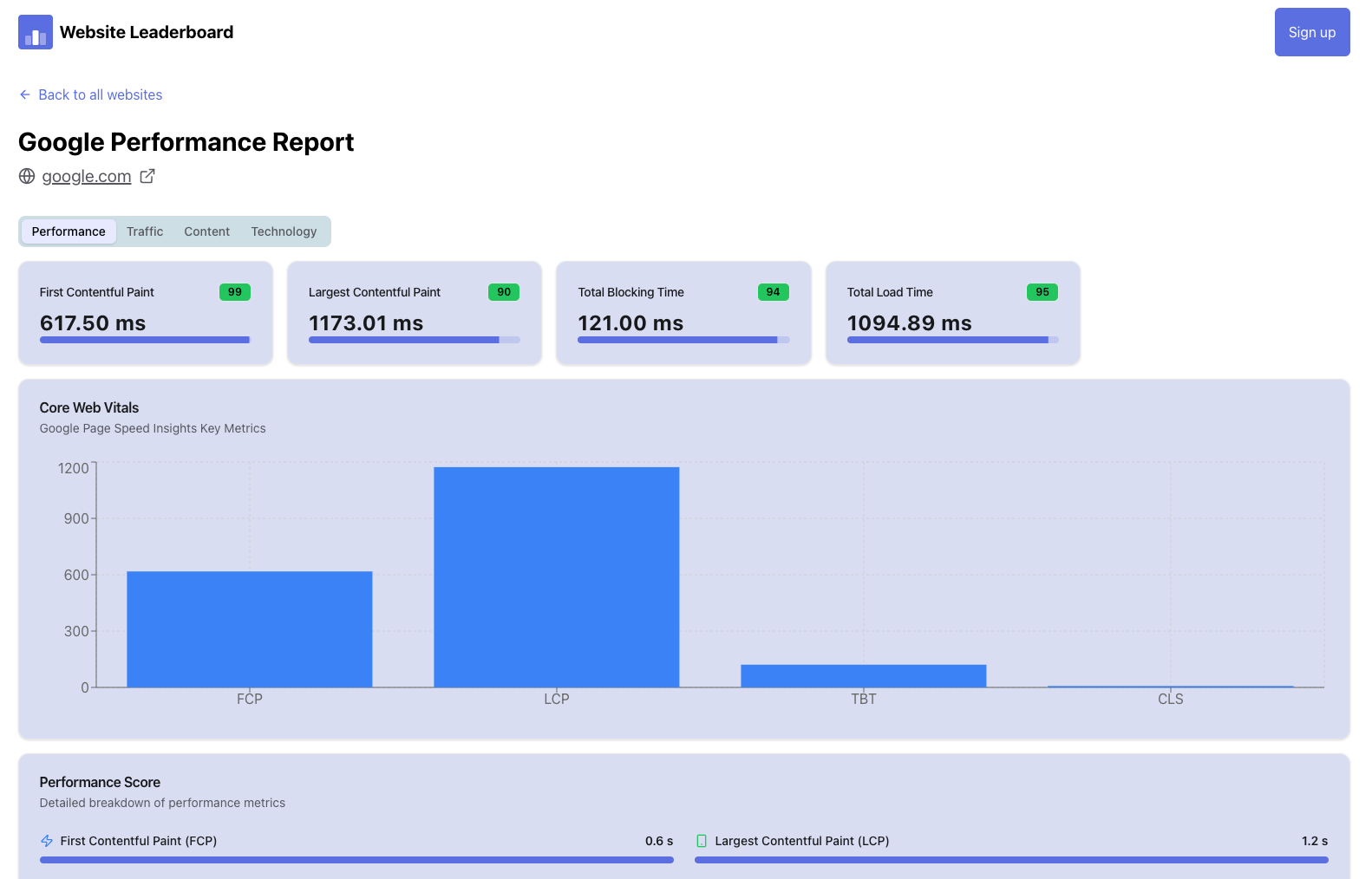Click the 1200 y-axis label

(x=74, y=468)
